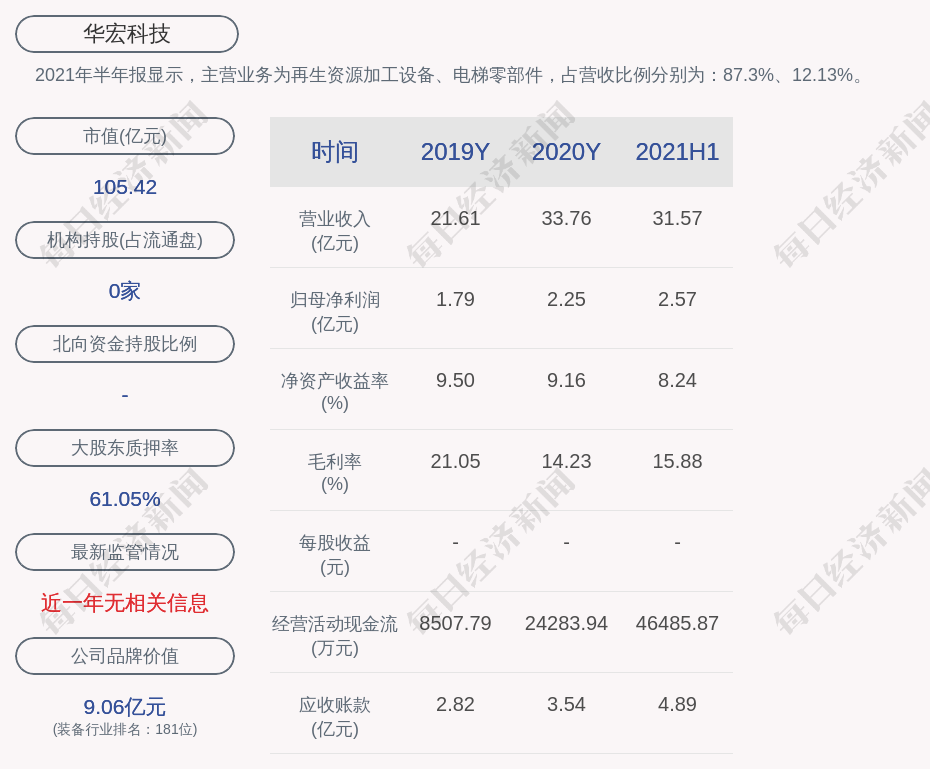Select the 北向资金持股比例 pill
This screenshot has width=930, height=769.
coord(125,344)
